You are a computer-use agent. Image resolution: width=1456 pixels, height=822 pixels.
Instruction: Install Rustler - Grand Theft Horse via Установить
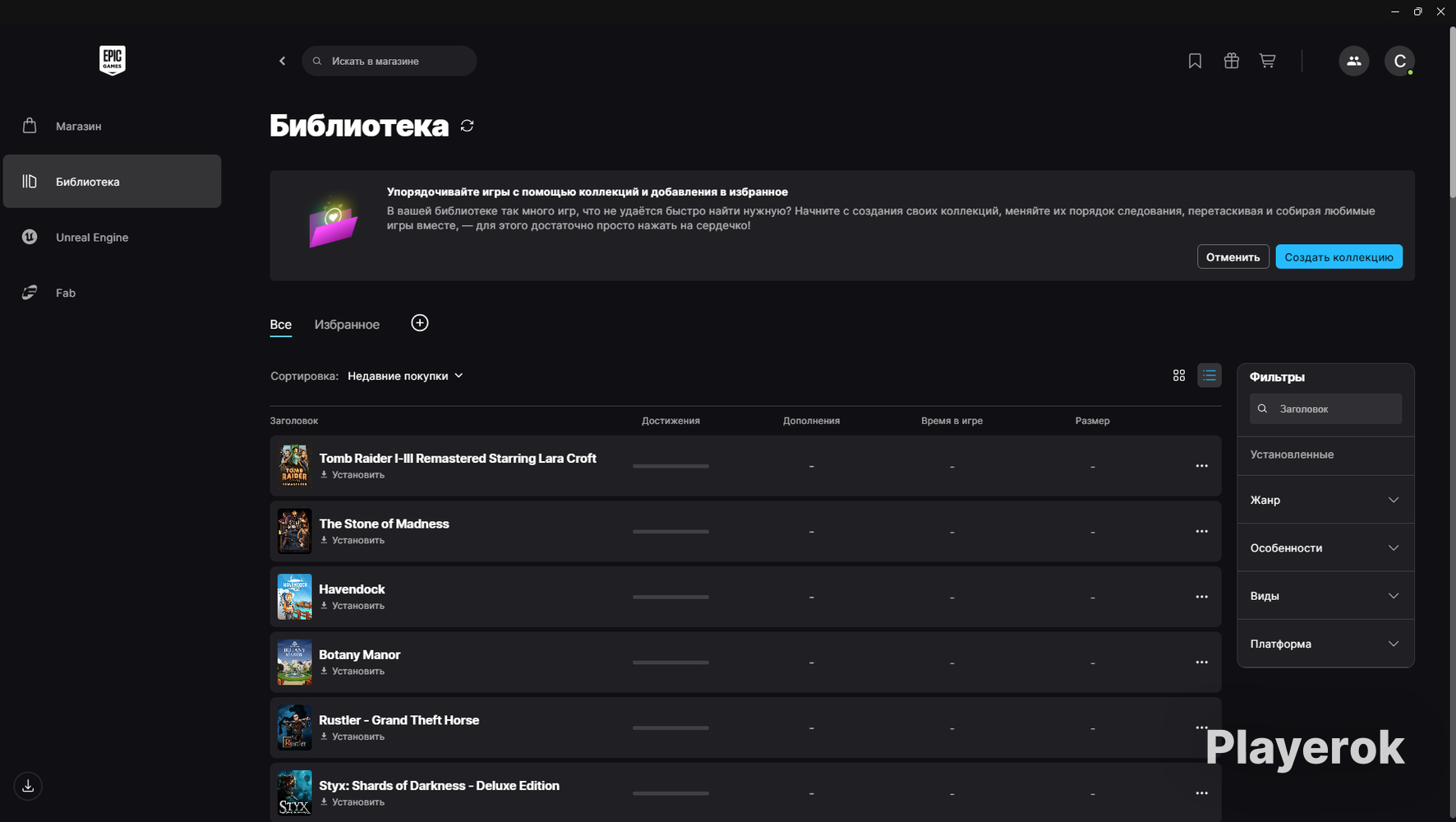(352, 737)
